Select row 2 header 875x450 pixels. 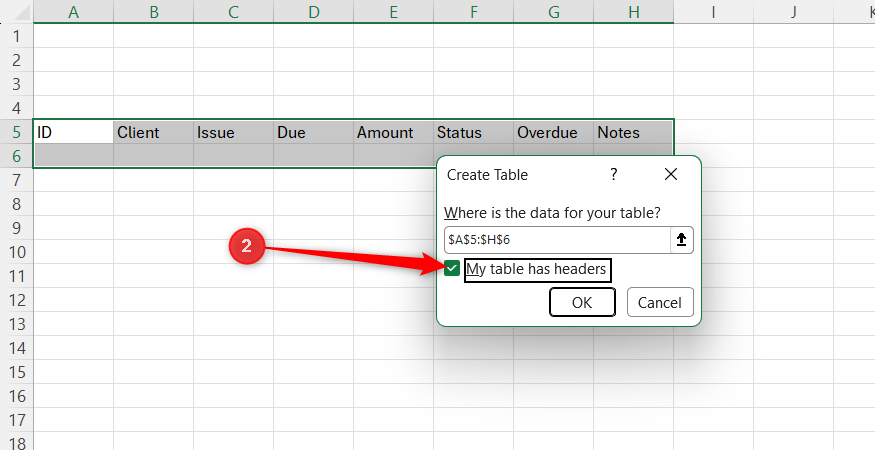(16, 60)
